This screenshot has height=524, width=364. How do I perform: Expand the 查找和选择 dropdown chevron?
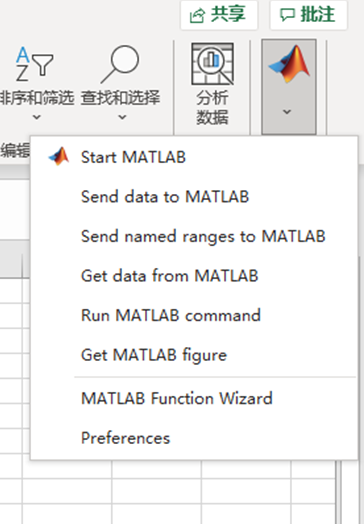click(122, 117)
